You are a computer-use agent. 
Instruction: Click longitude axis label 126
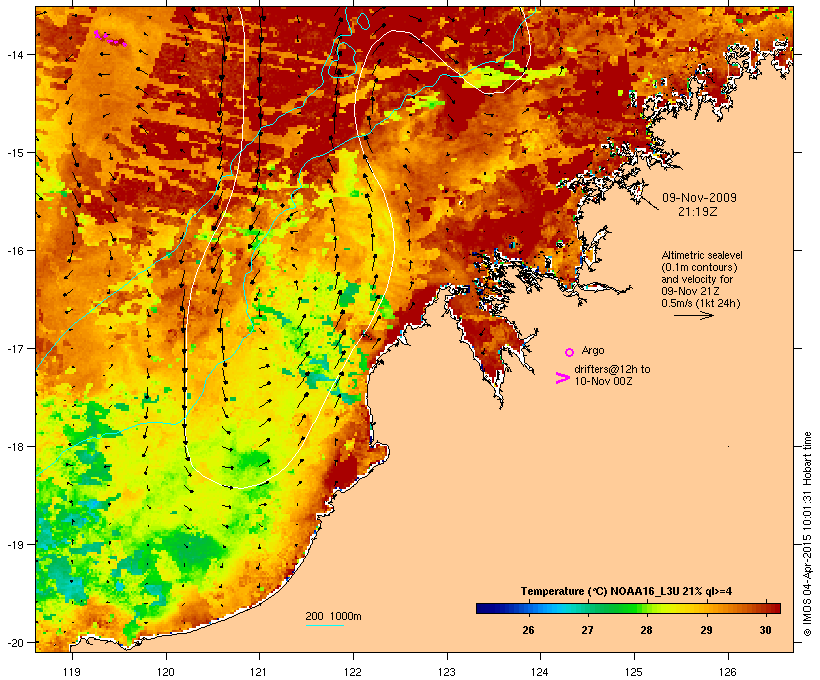728,672
